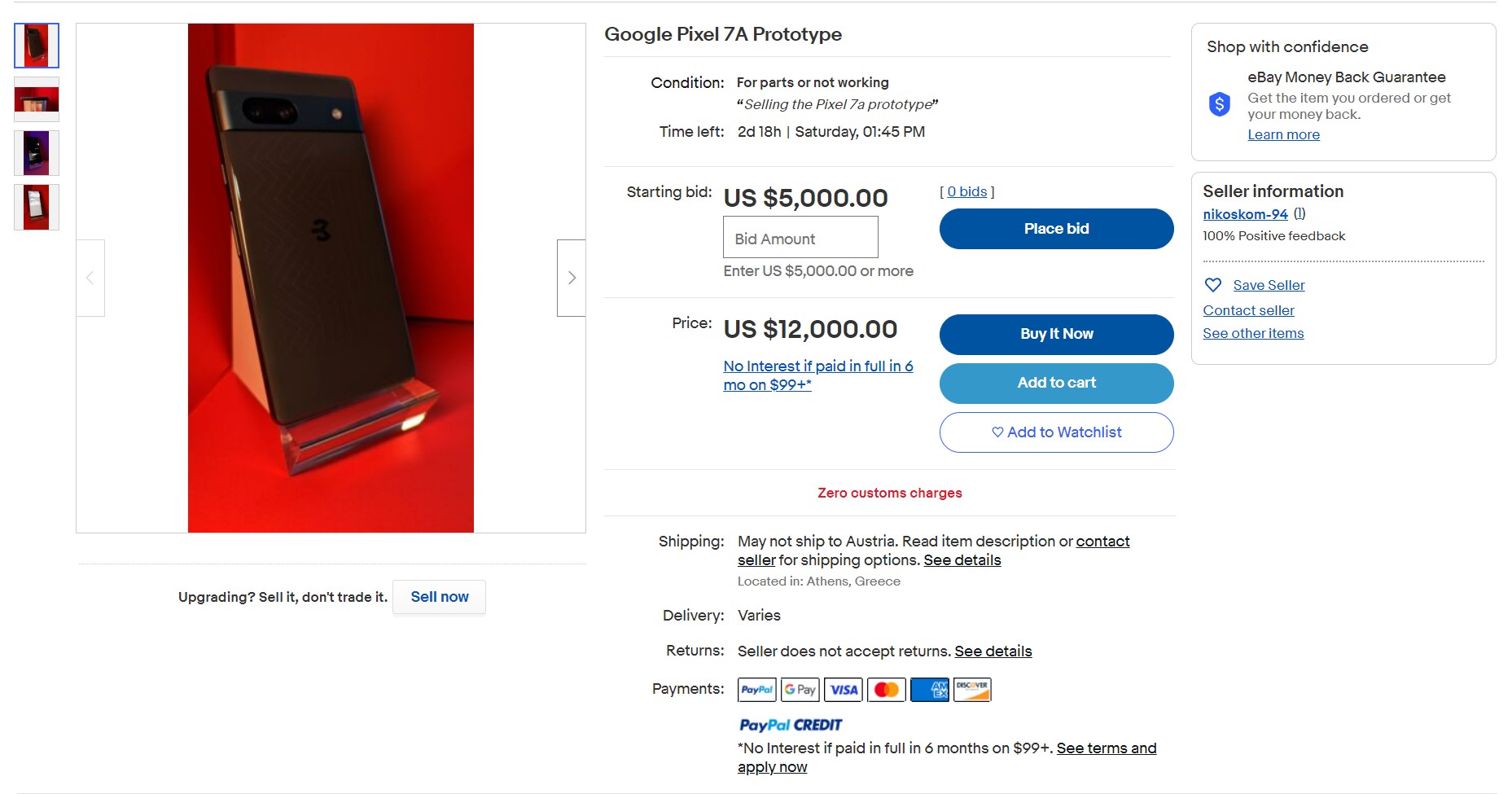The height and width of the screenshot is (794, 1512).
Task: Click Add to Watchlist button
Action: (x=1056, y=432)
